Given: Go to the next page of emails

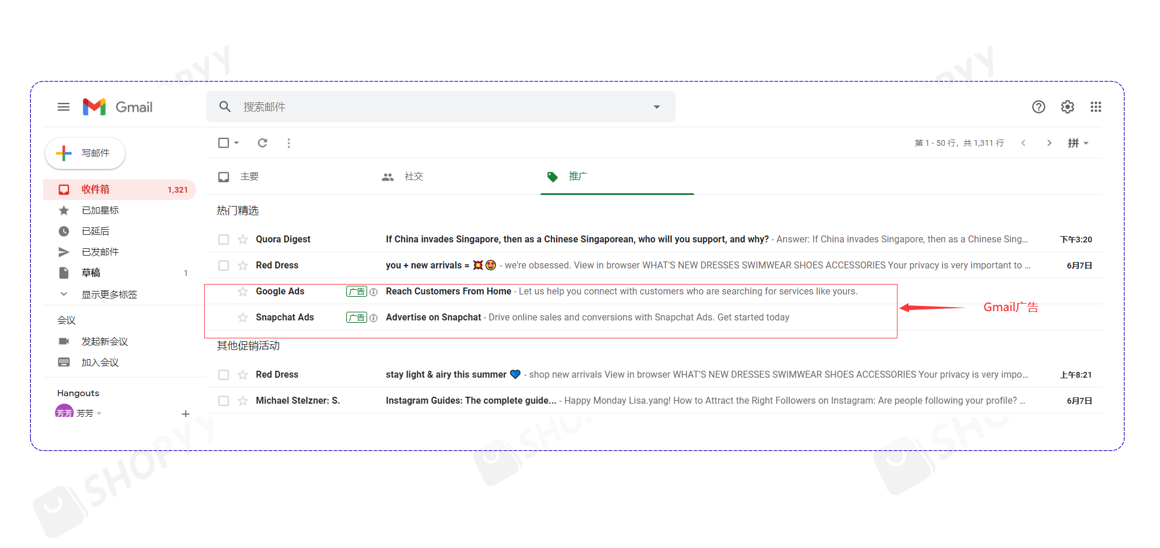Looking at the screenshot, I should (1049, 143).
